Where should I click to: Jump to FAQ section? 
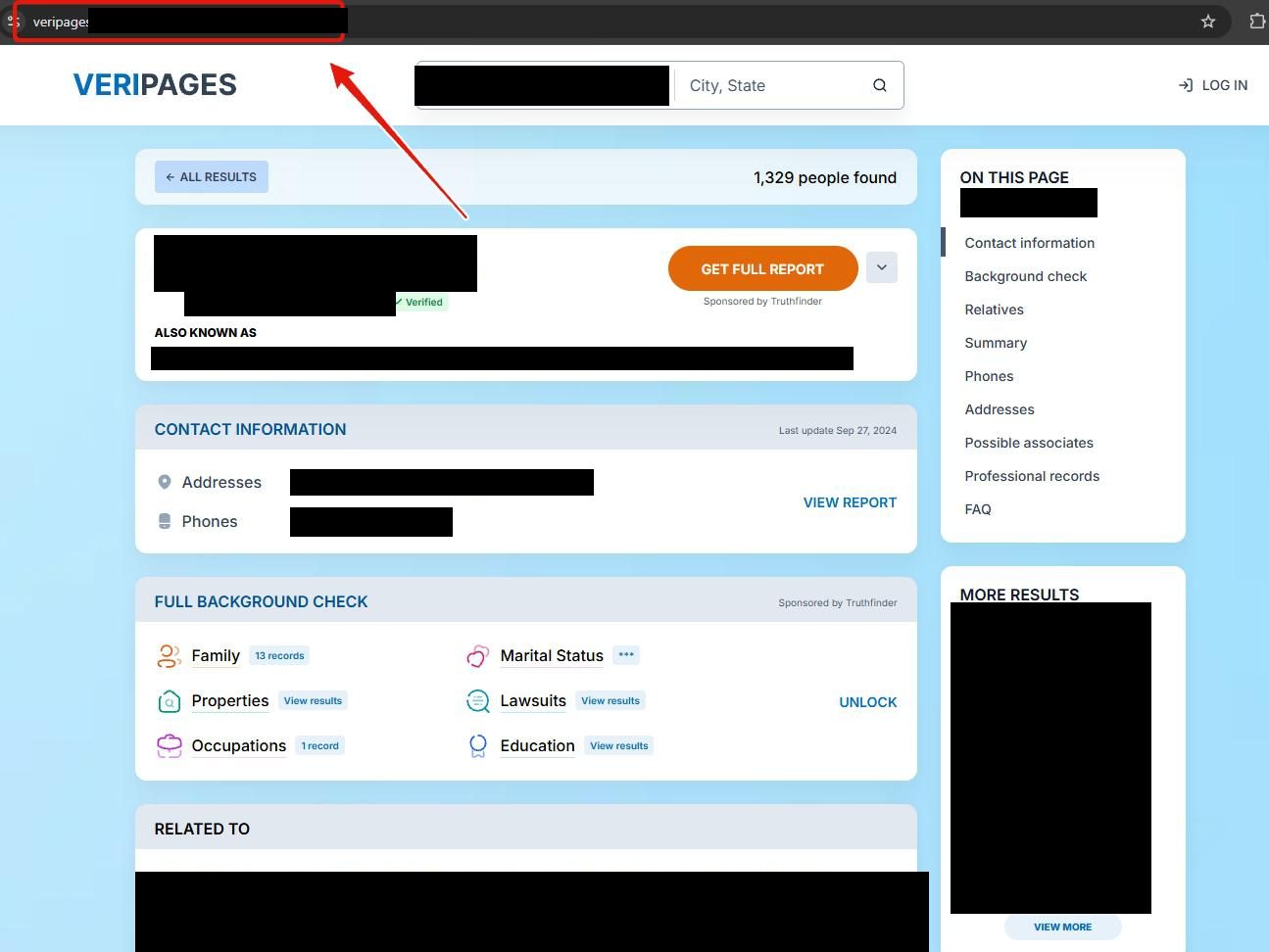[977, 509]
